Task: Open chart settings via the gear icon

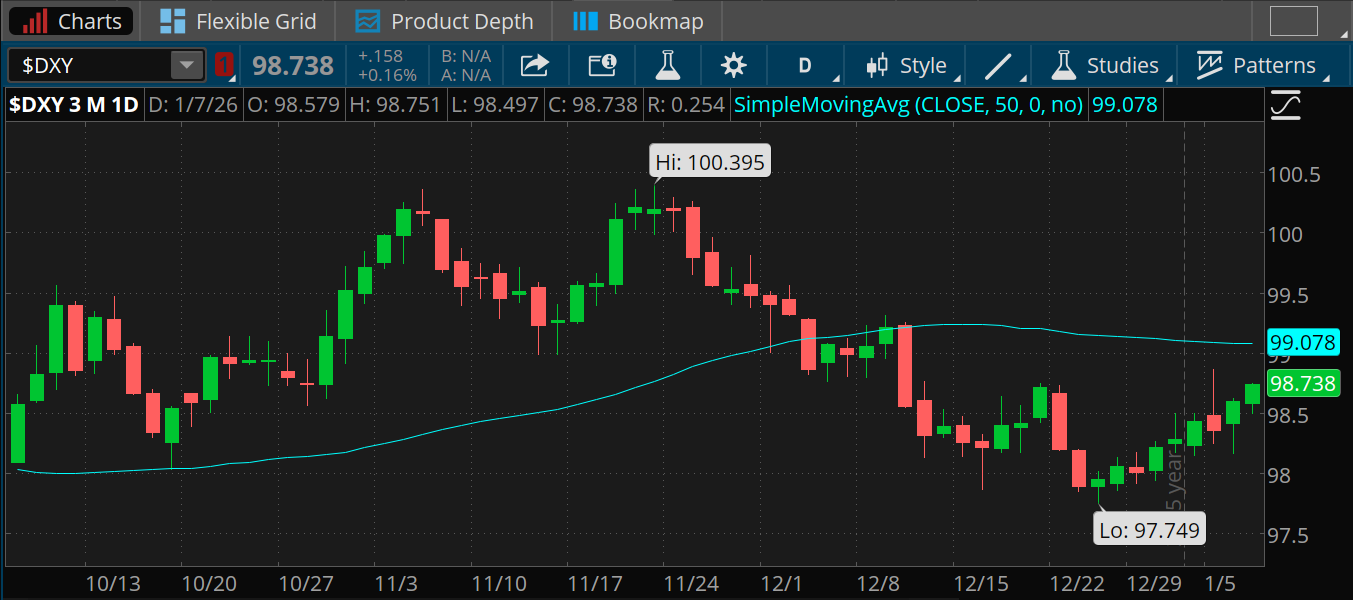Action: click(x=733, y=65)
